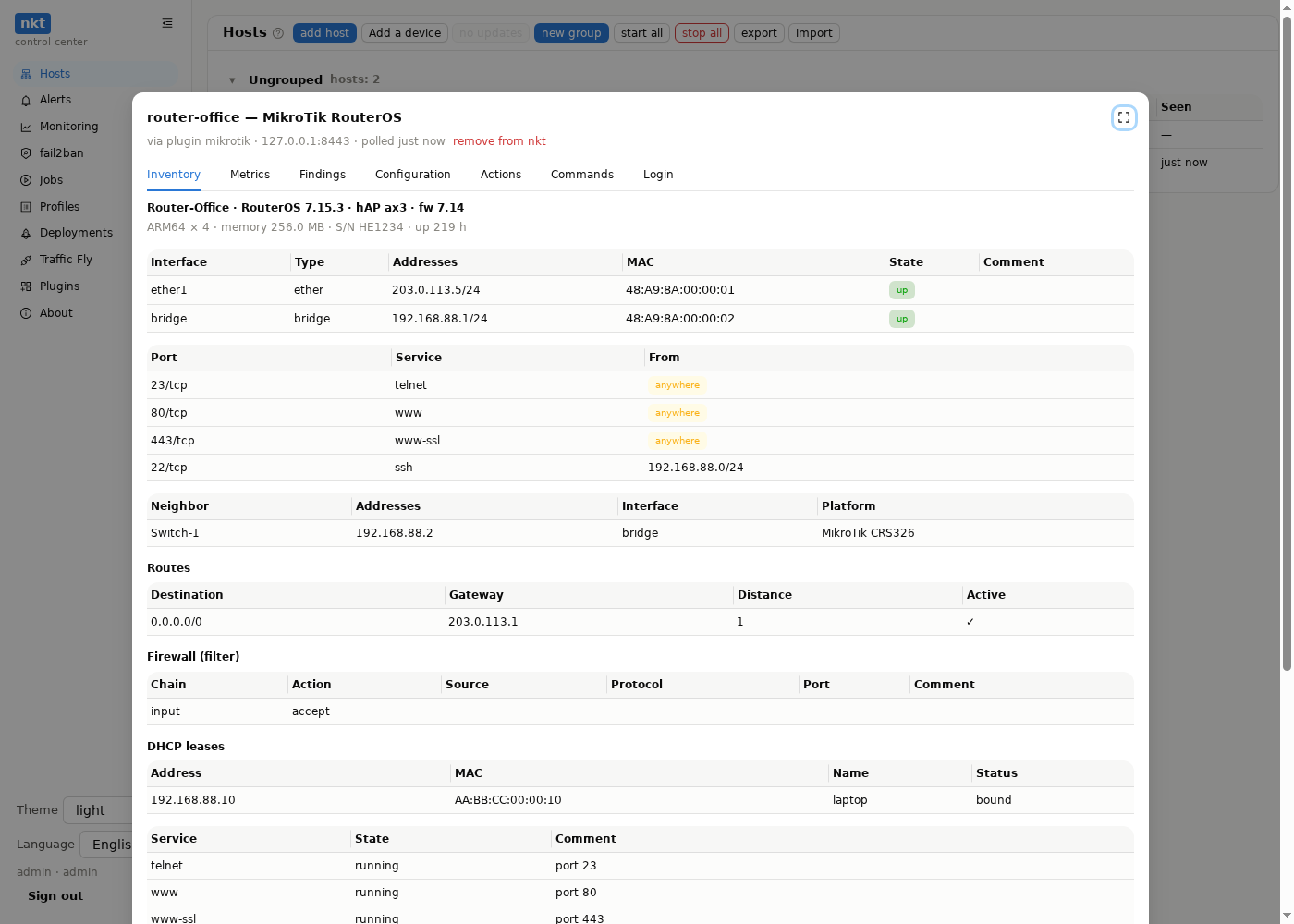The height and width of the screenshot is (924, 1294).
Task: Click the add host button
Action: pyautogui.click(x=324, y=33)
